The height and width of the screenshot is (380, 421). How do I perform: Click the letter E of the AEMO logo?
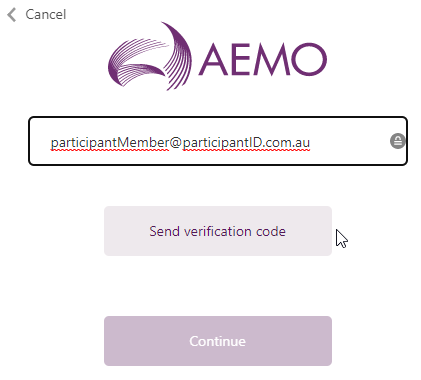242,60
